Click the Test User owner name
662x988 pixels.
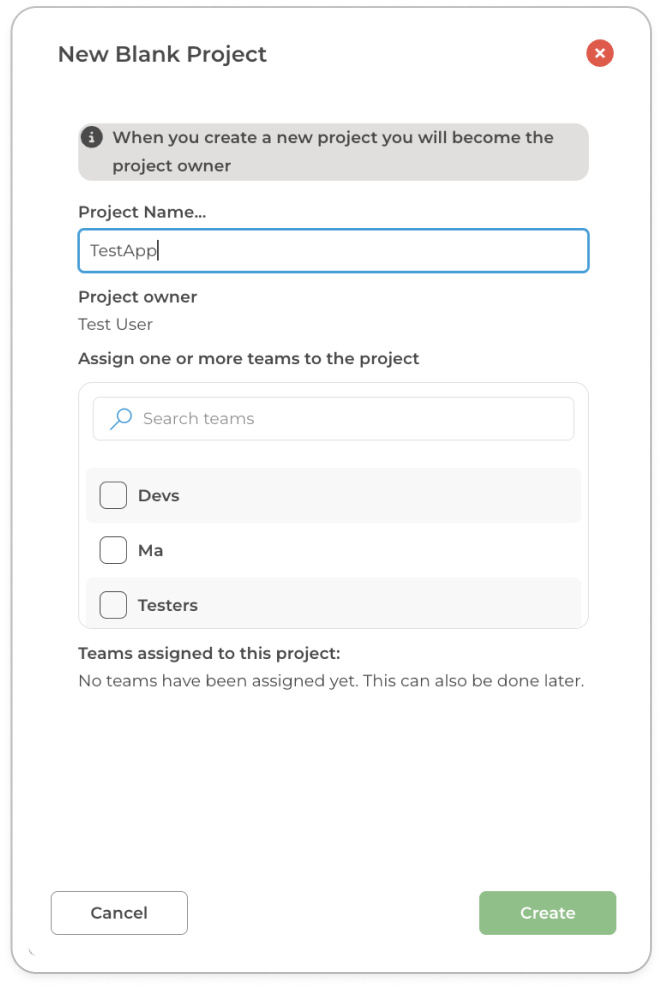(116, 324)
